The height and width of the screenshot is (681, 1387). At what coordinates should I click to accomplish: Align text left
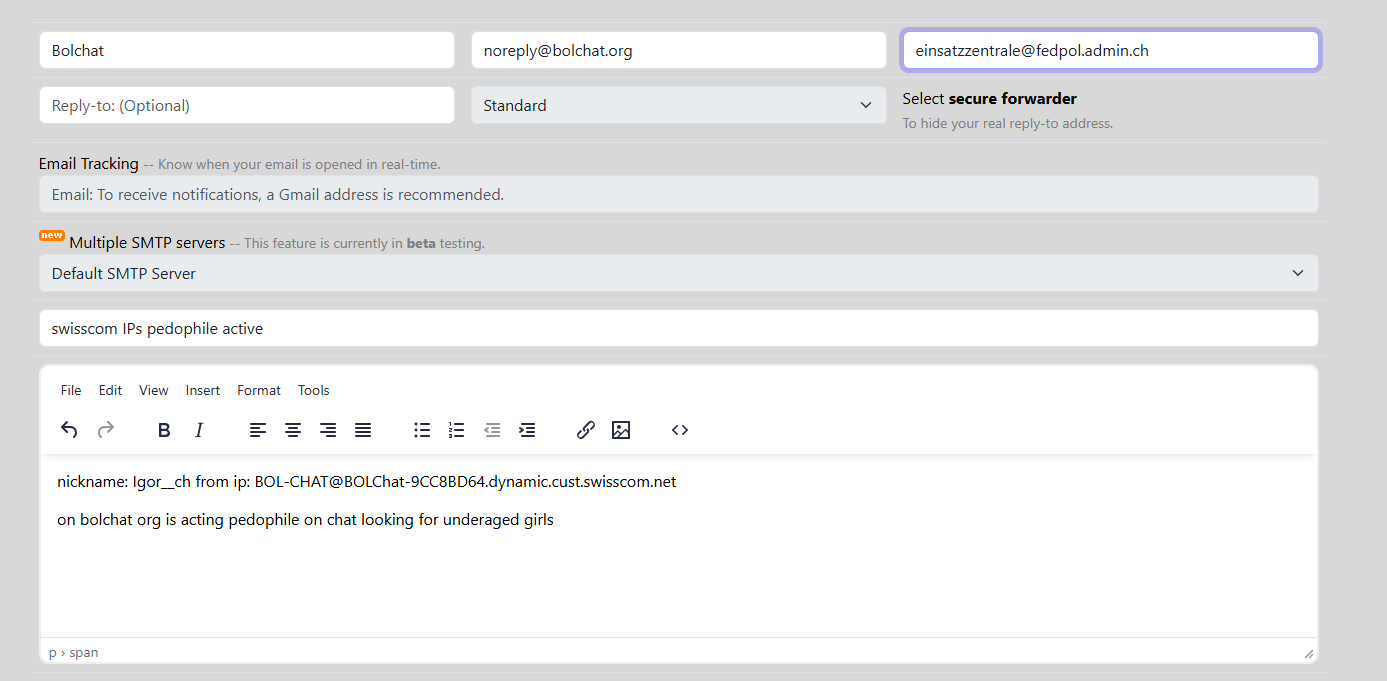click(258, 430)
